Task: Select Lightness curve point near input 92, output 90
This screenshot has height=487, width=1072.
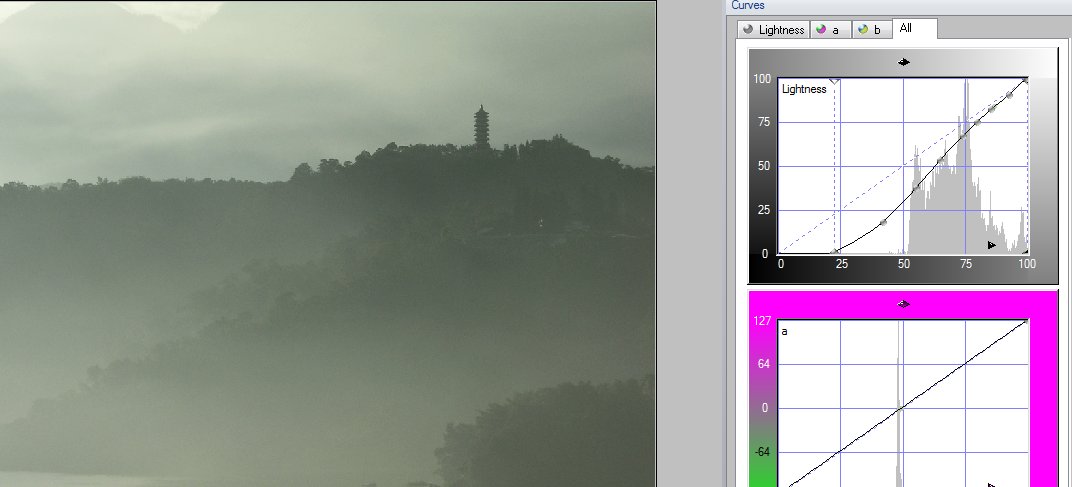Action: click(1009, 95)
